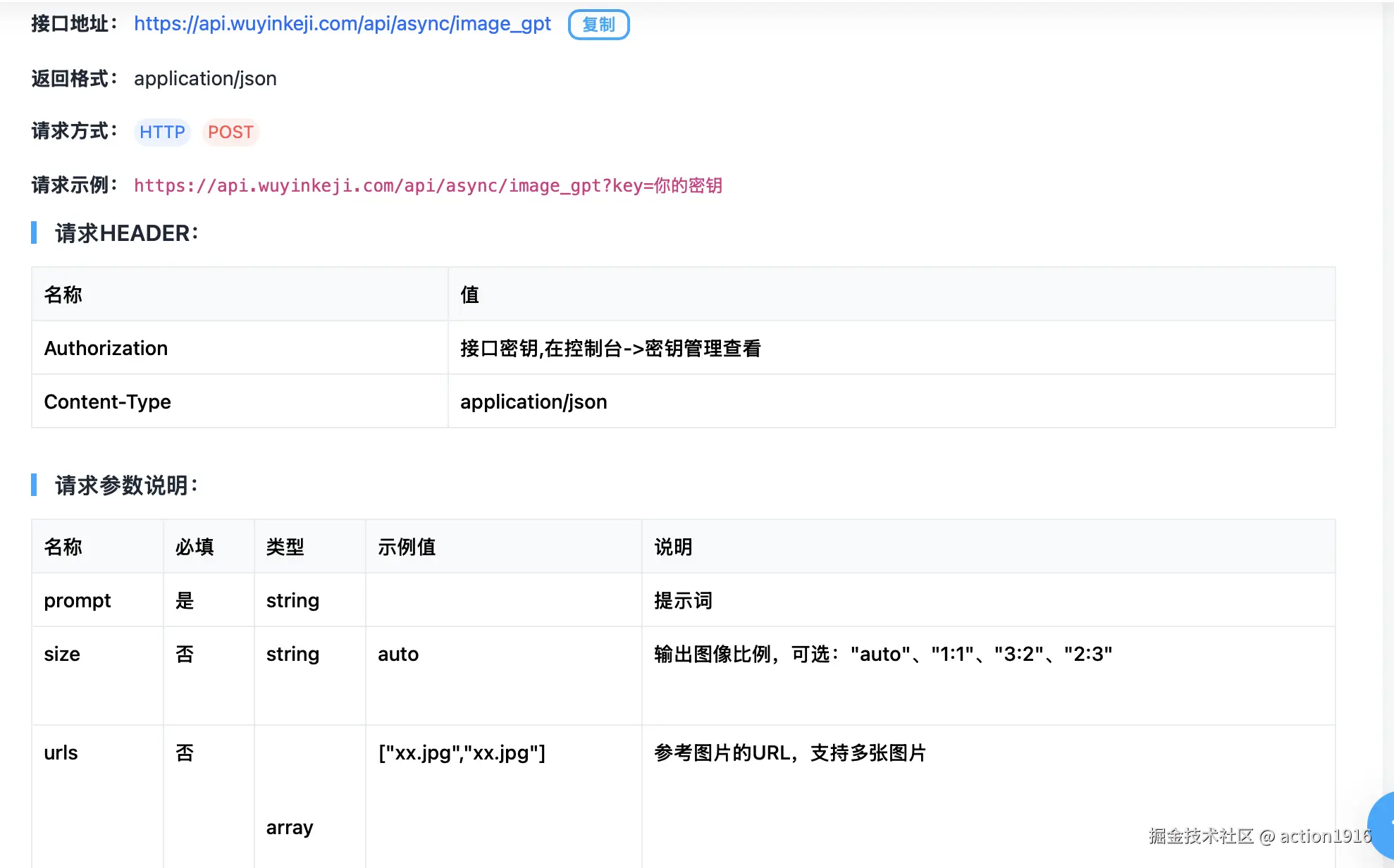Click the 请求参数说明 section heading
Viewport: 1394px width, 868px height.
(127, 485)
